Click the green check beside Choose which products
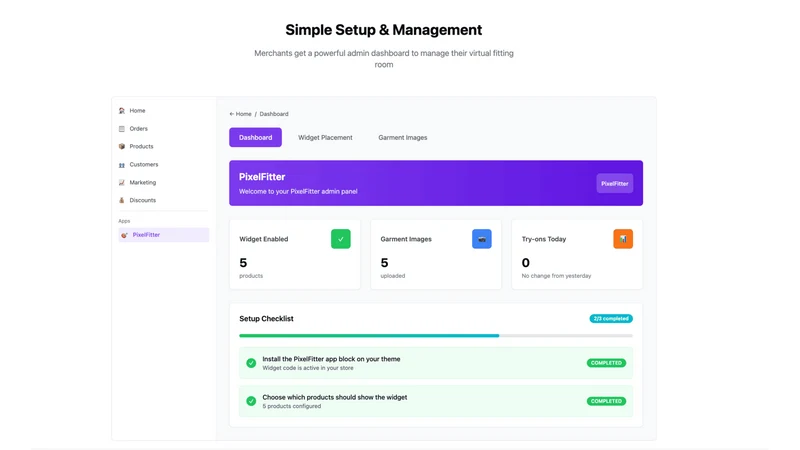This screenshot has width=800, height=450. click(x=251, y=401)
